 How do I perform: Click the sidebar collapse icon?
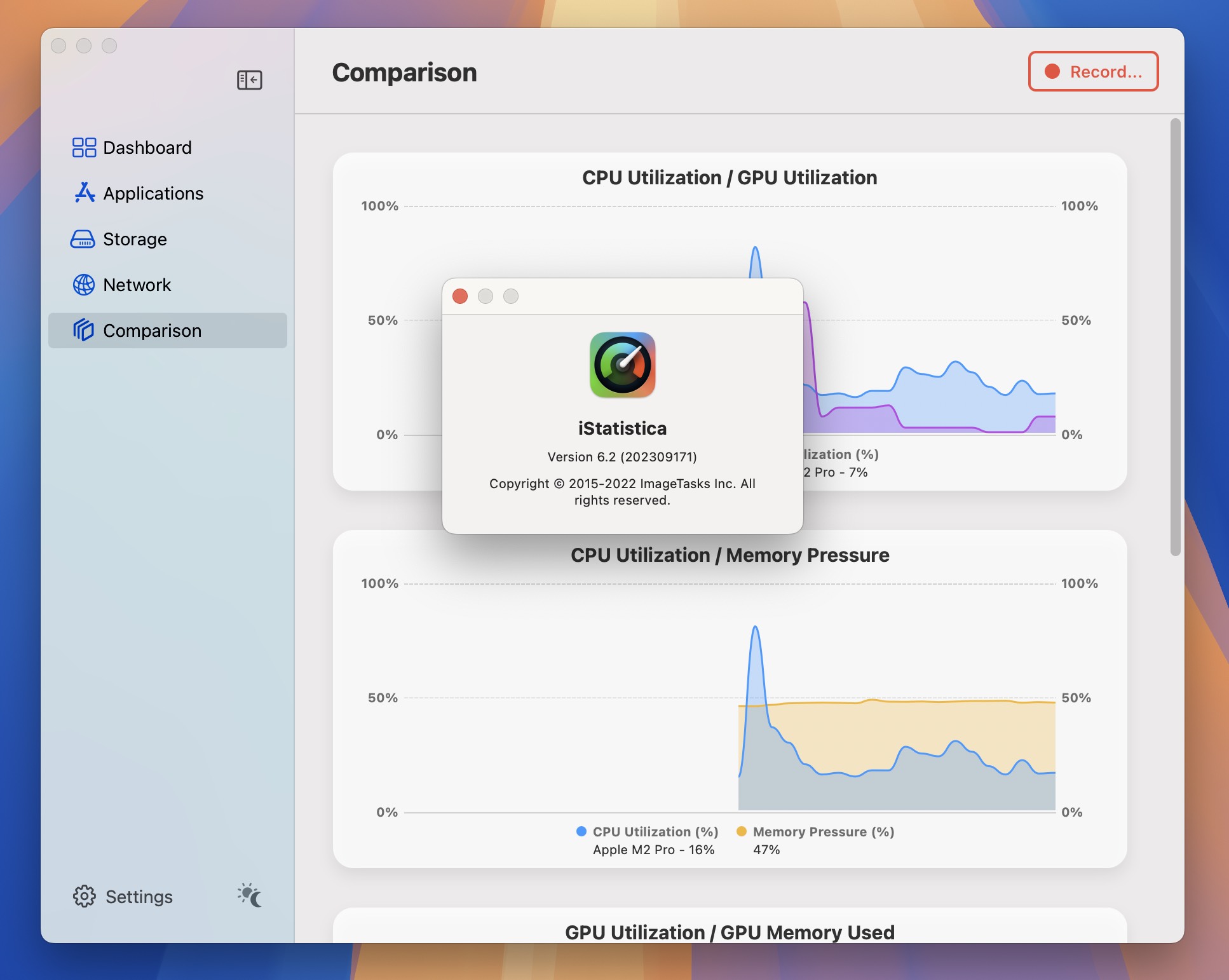[249, 80]
